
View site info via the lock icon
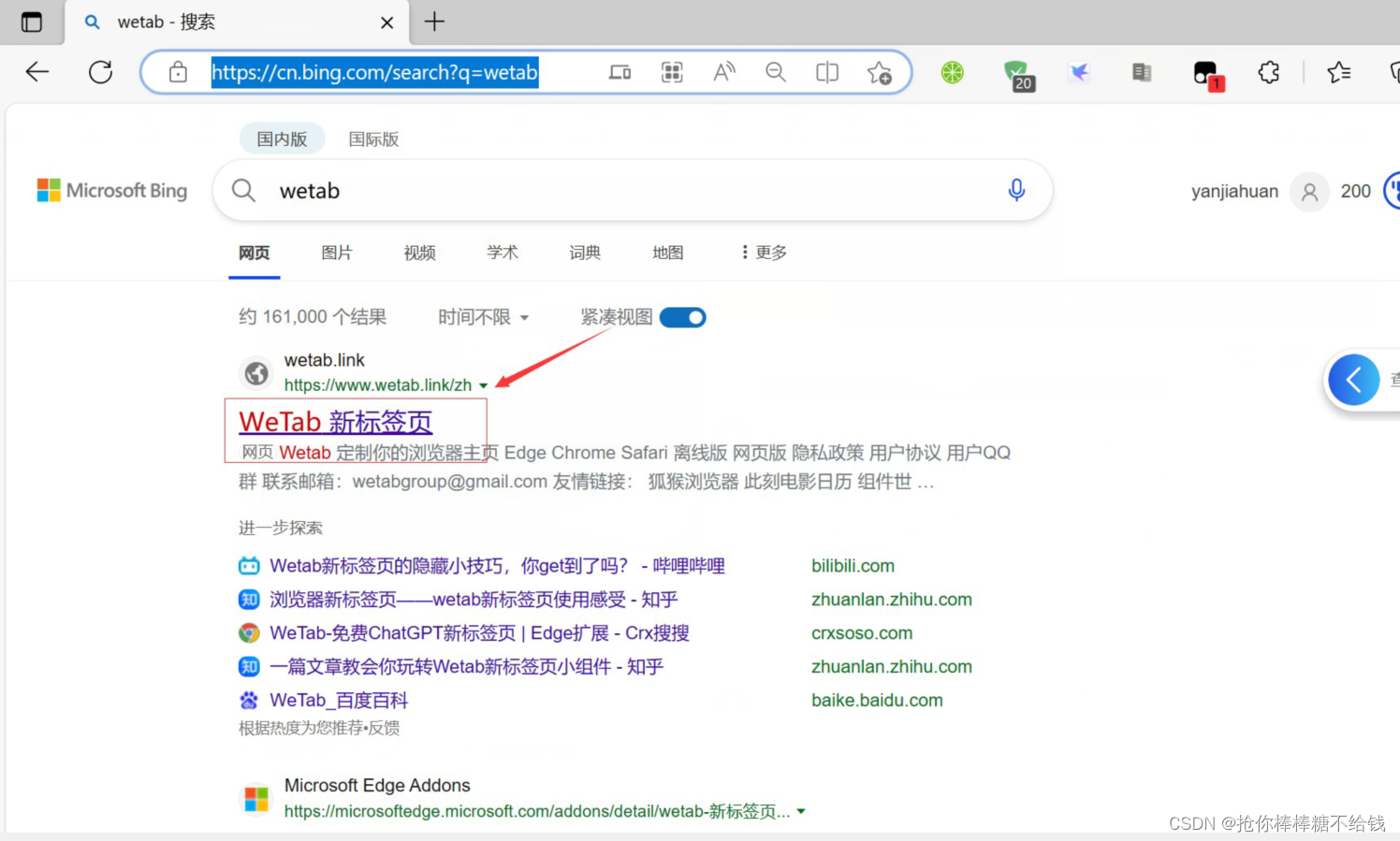coord(178,72)
